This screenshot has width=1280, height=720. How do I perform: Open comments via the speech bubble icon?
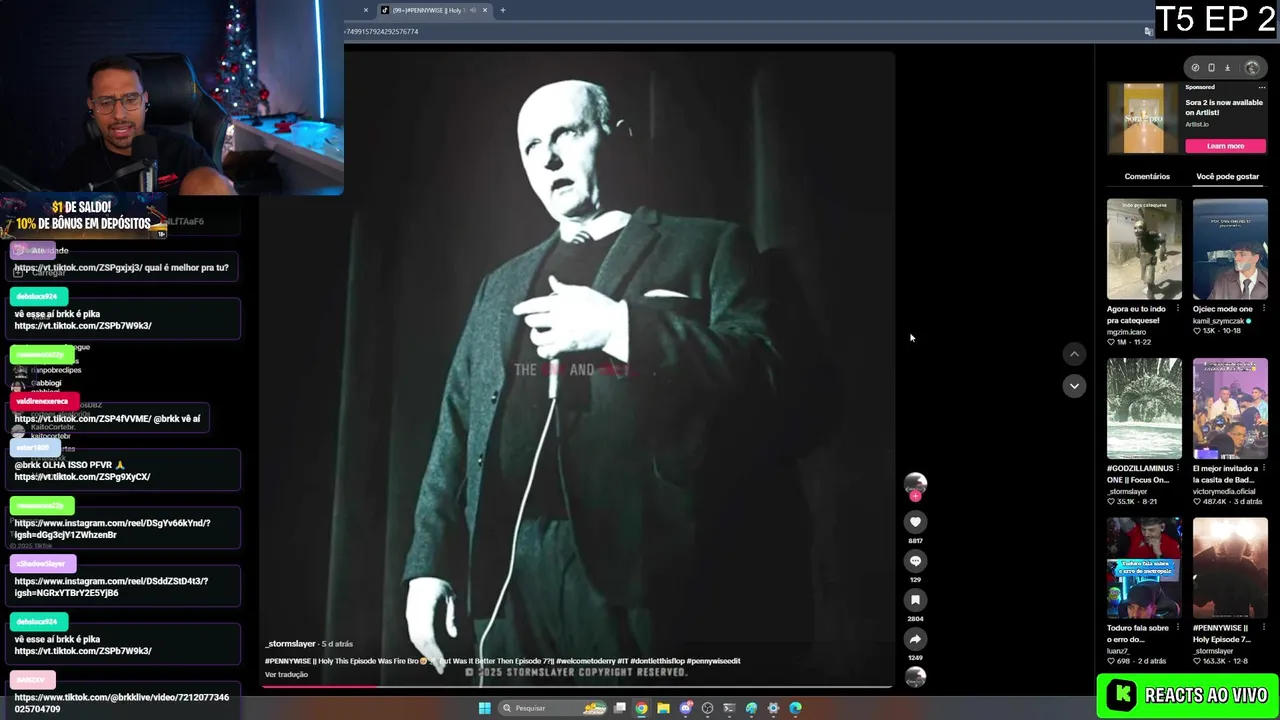[915, 561]
